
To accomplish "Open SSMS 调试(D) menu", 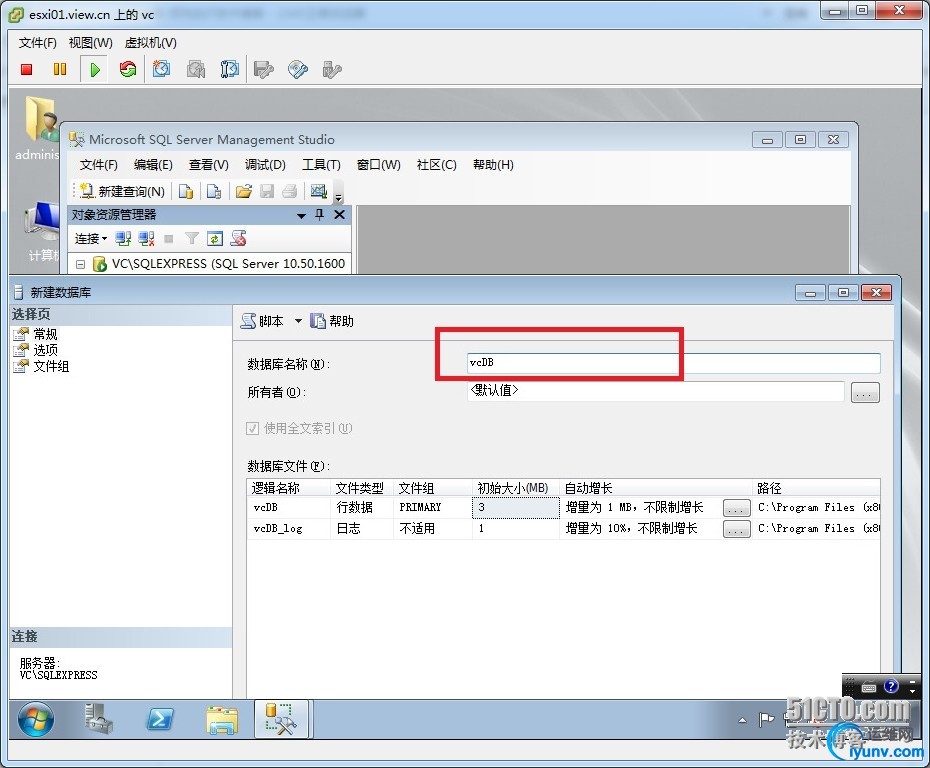I will 265,165.
